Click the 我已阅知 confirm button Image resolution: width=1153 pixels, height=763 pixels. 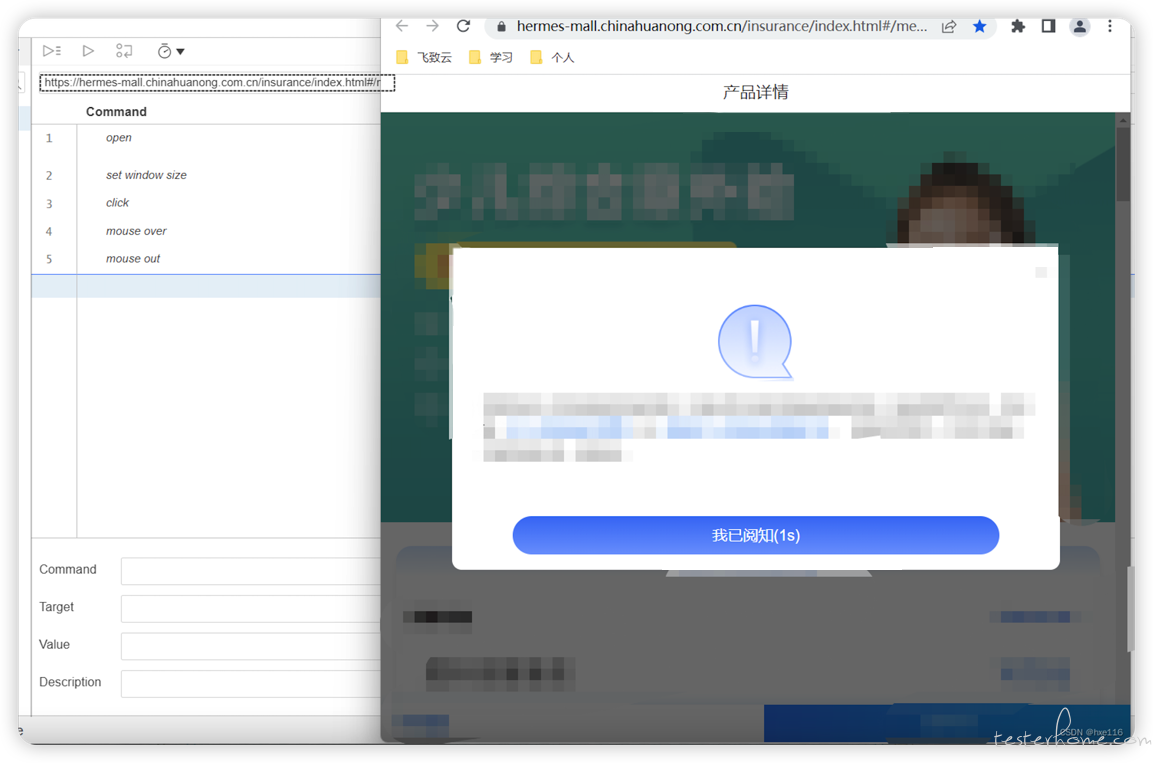coord(755,535)
